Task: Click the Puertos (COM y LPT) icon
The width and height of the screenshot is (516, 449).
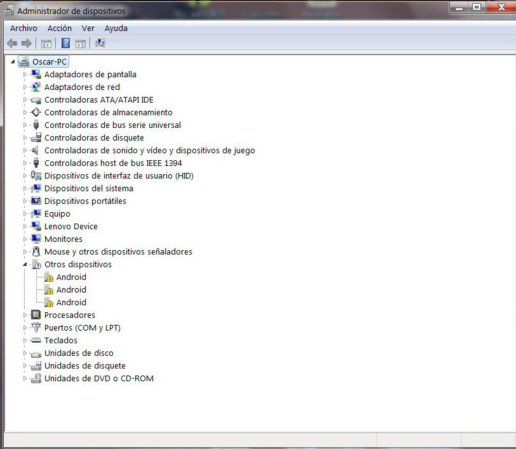Action: [x=36, y=327]
